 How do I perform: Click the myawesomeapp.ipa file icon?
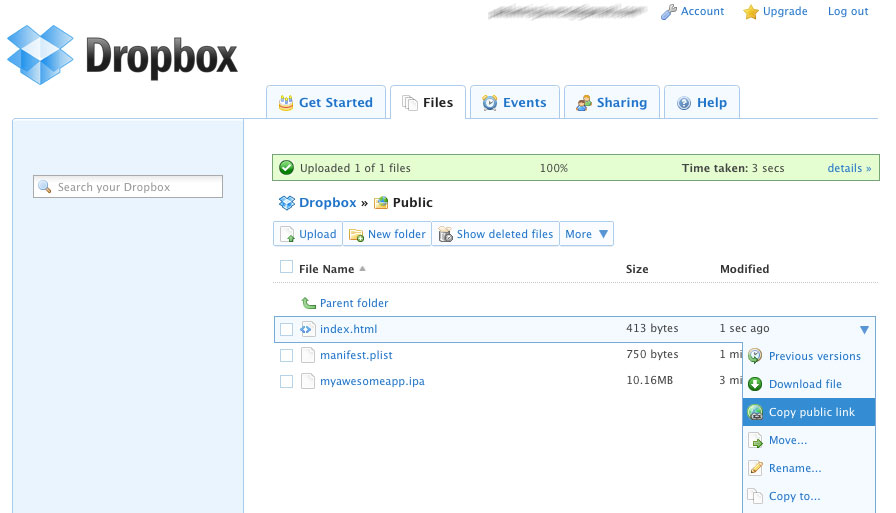click(307, 381)
